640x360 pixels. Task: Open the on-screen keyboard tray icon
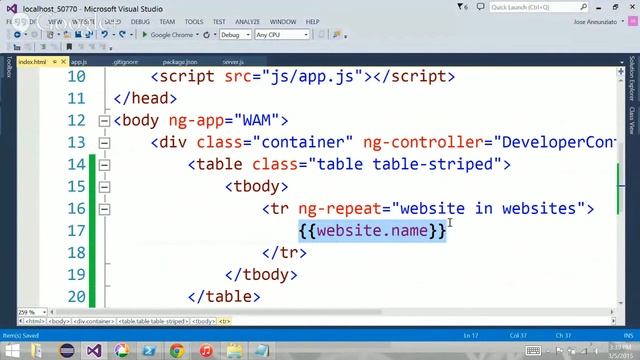[533, 351]
